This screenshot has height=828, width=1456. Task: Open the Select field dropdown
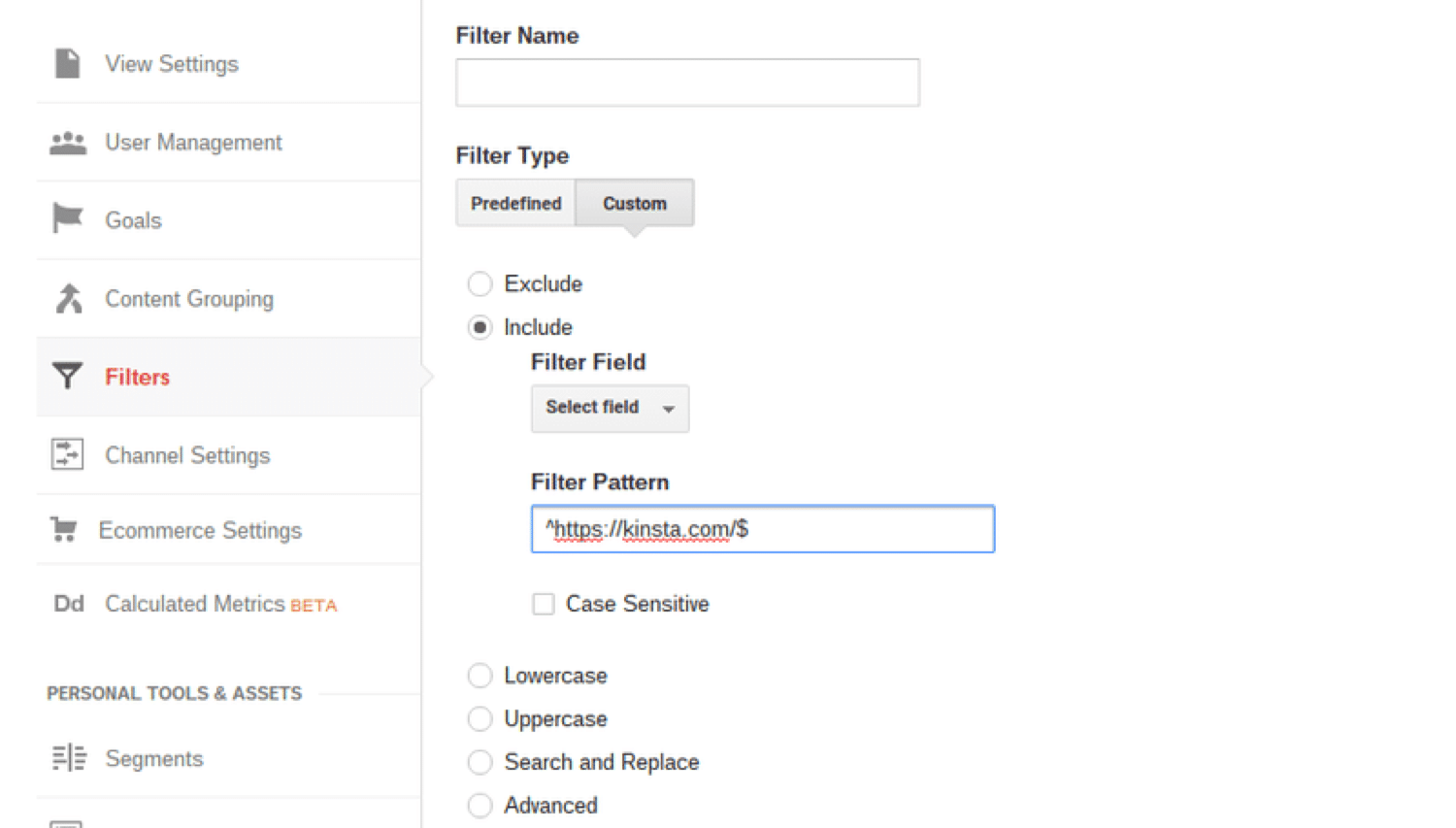pyautogui.click(x=609, y=408)
